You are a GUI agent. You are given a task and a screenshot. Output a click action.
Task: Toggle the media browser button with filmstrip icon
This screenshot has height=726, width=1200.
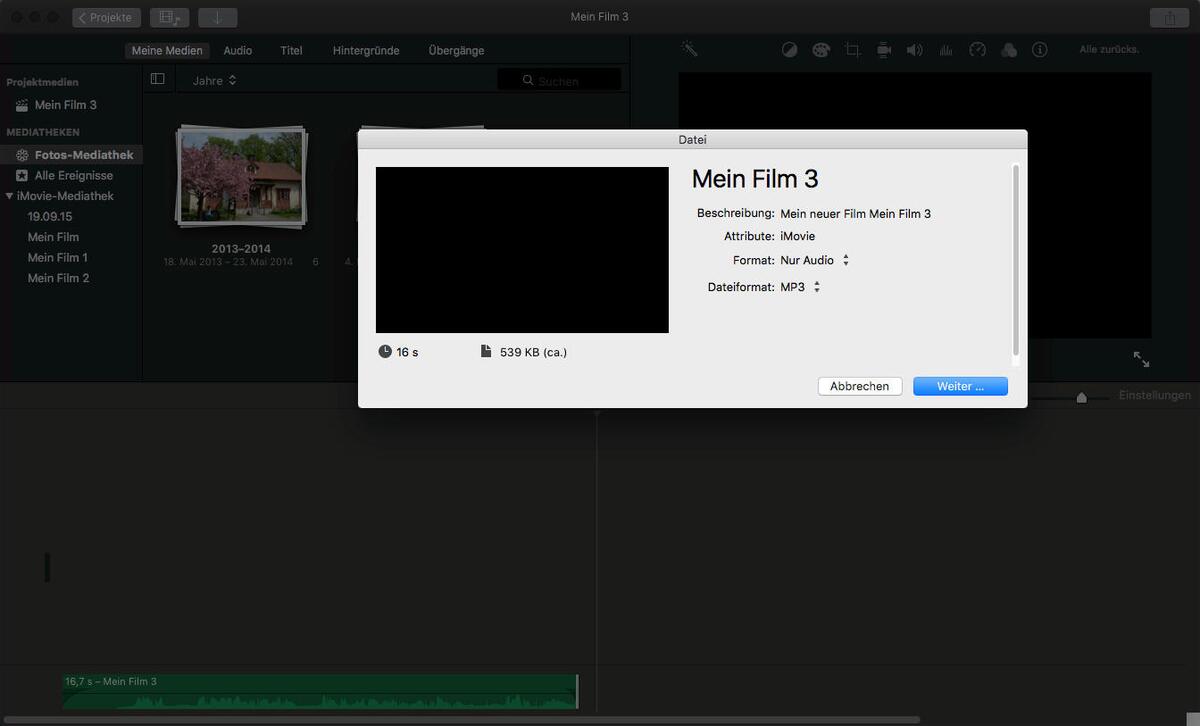pos(169,17)
